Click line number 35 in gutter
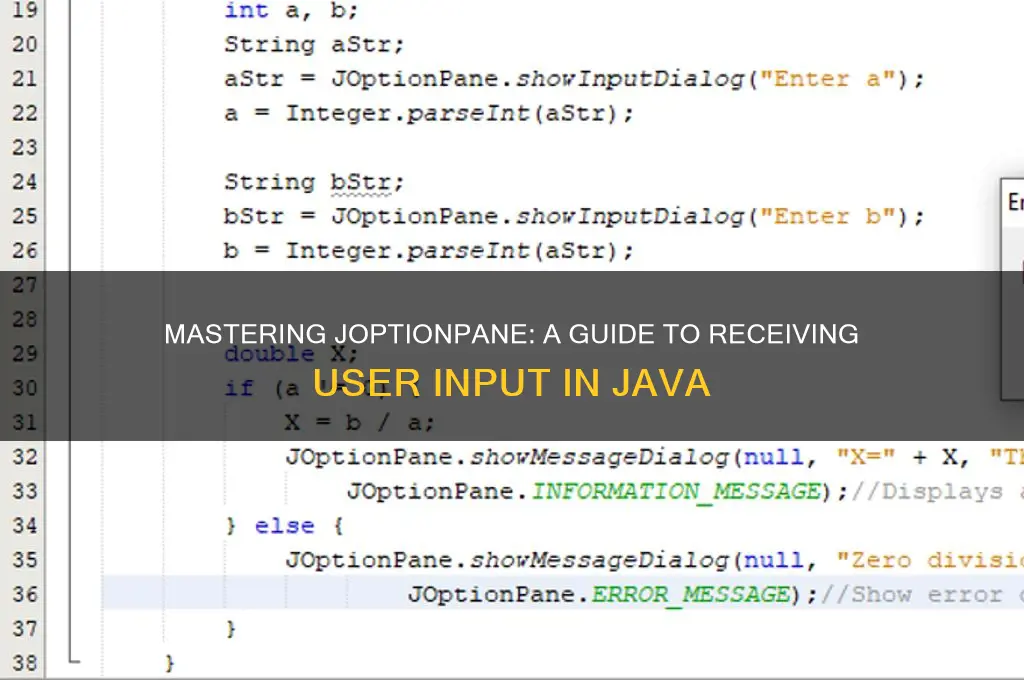The width and height of the screenshot is (1024, 680). click(25, 560)
